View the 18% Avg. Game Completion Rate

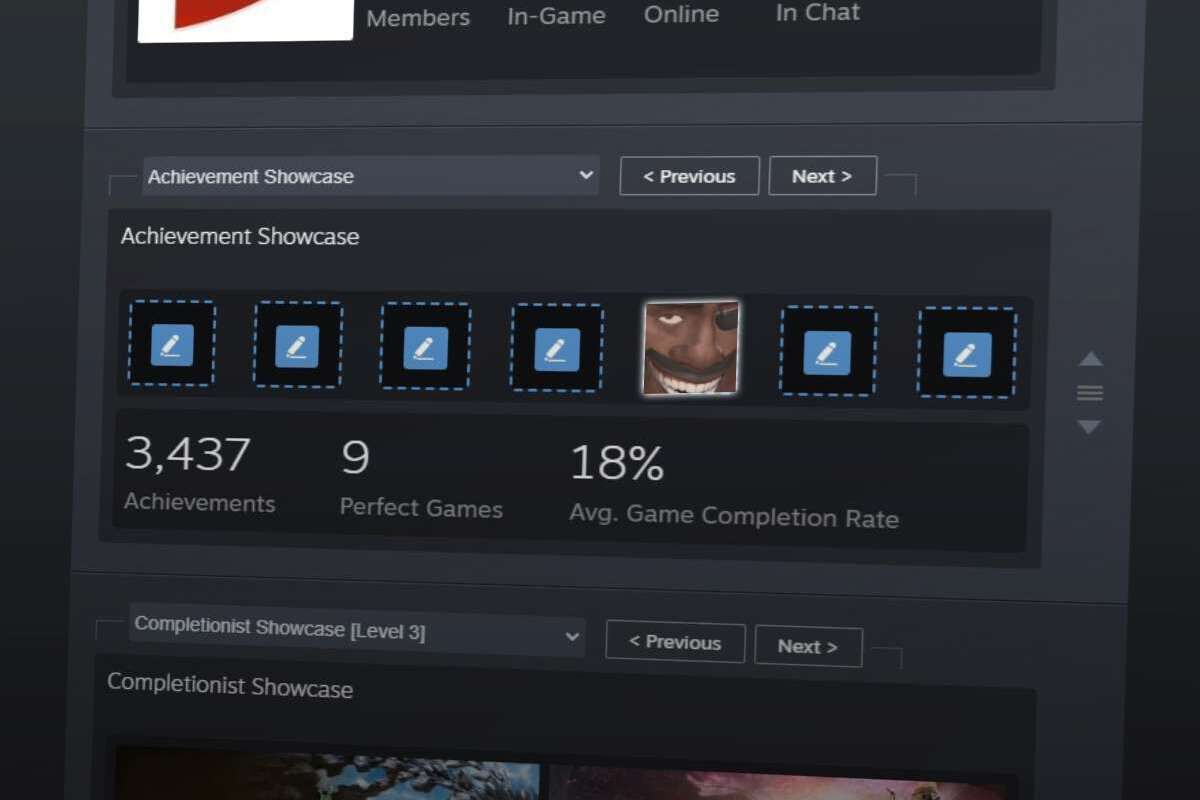coord(733,486)
